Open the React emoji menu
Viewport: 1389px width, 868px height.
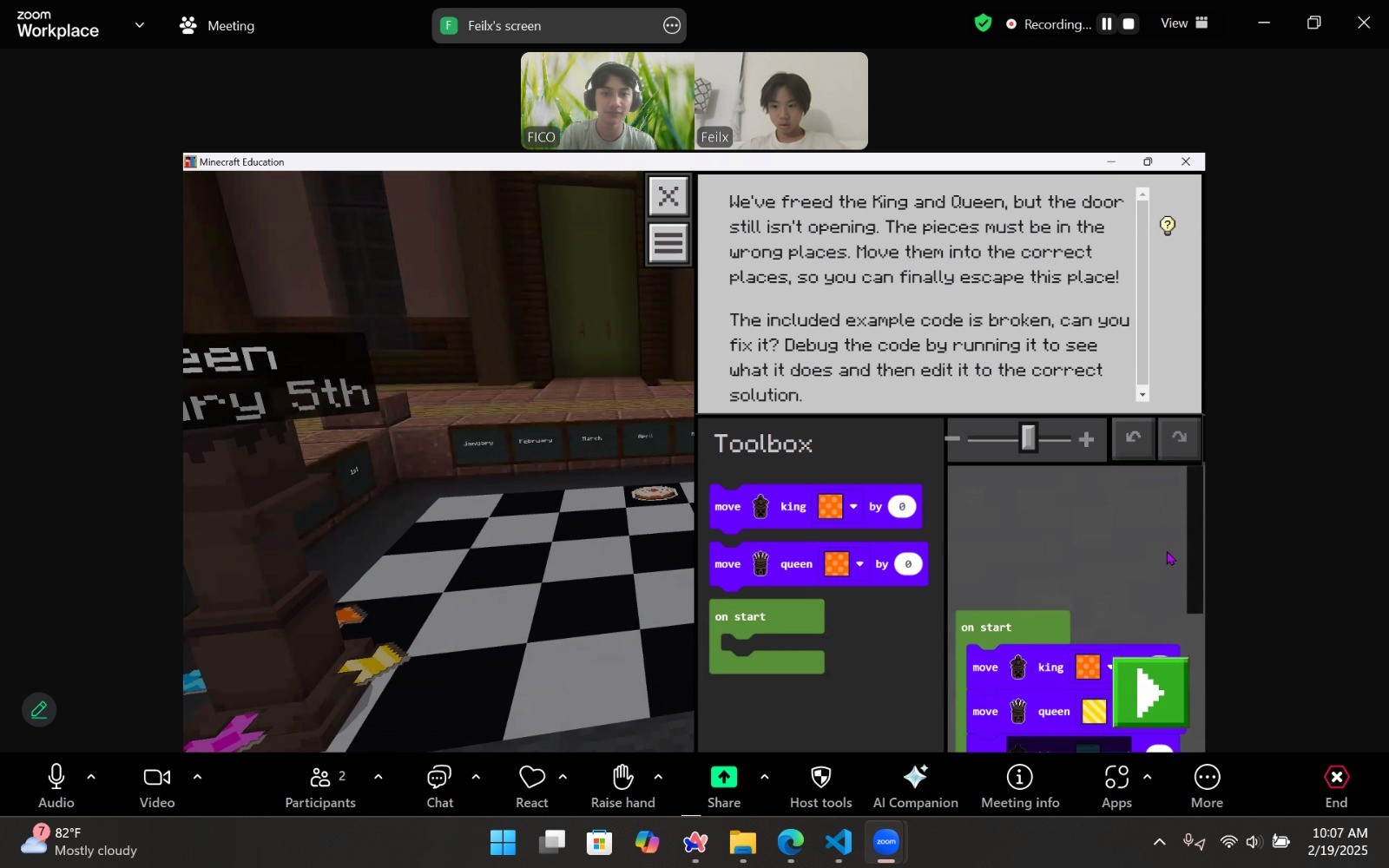pos(532,786)
